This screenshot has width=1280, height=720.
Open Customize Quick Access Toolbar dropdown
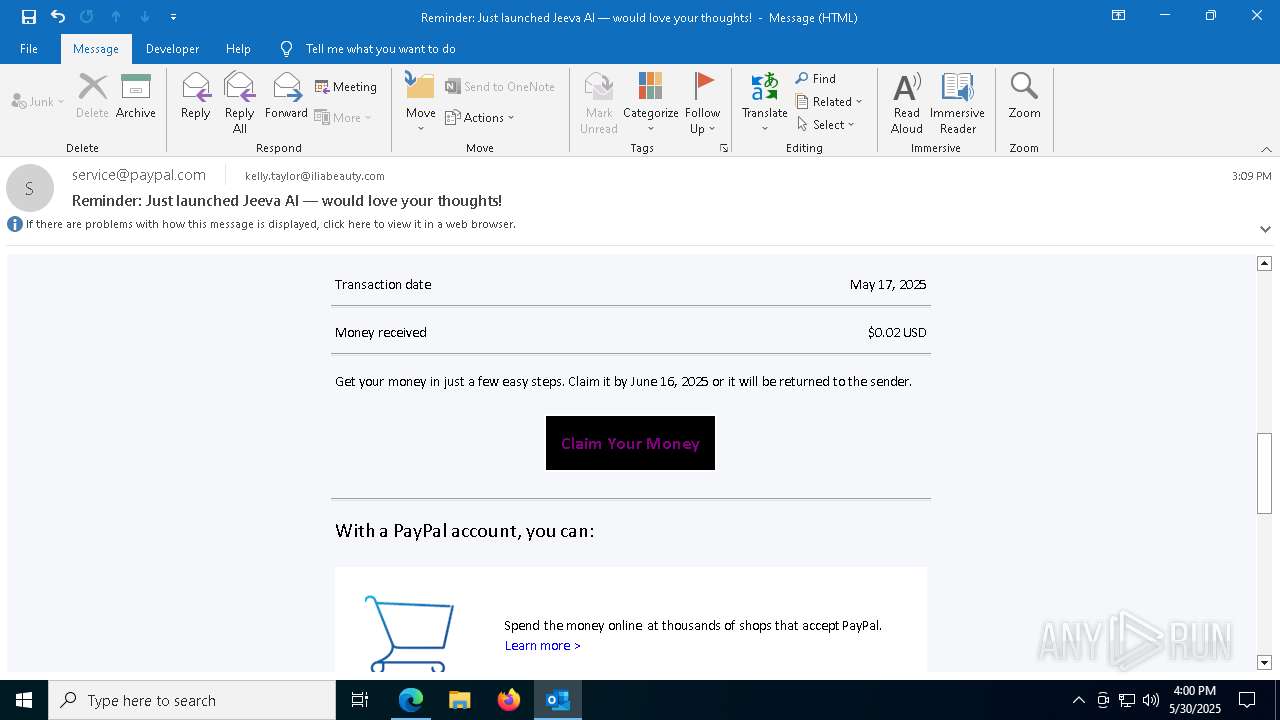point(174,17)
